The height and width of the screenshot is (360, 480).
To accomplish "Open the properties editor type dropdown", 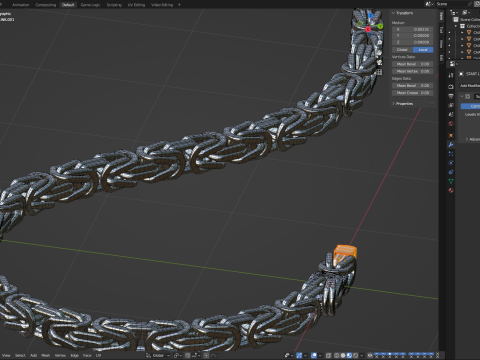I will click(x=453, y=63).
